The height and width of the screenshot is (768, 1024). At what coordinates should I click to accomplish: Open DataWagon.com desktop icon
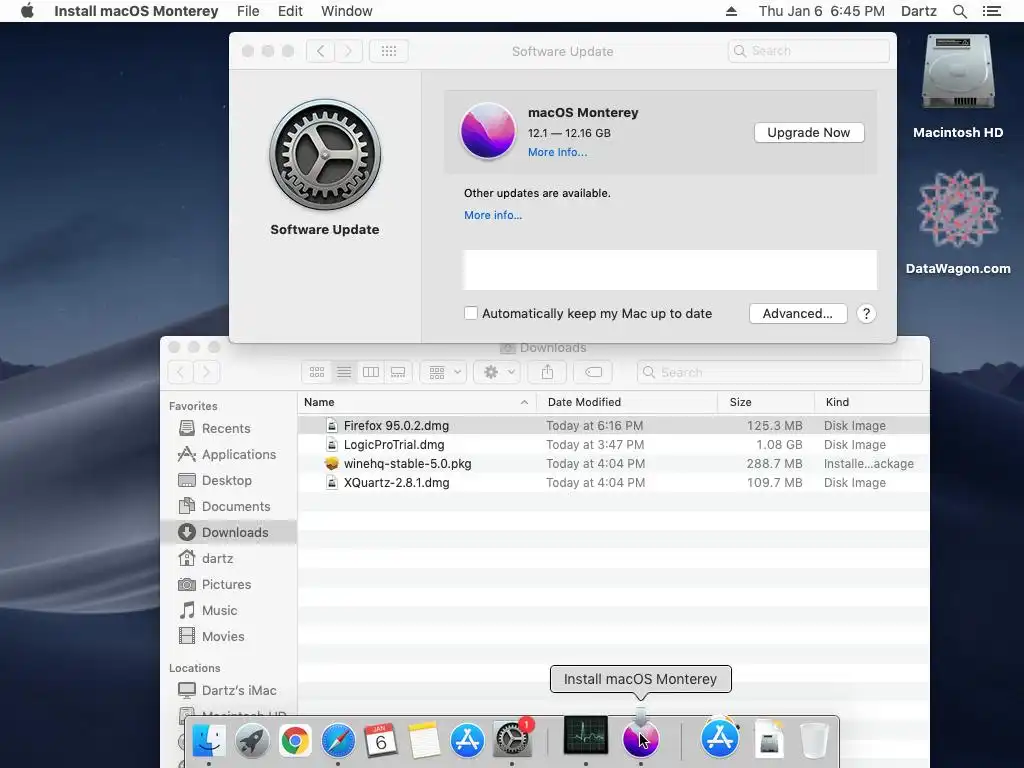point(957,222)
